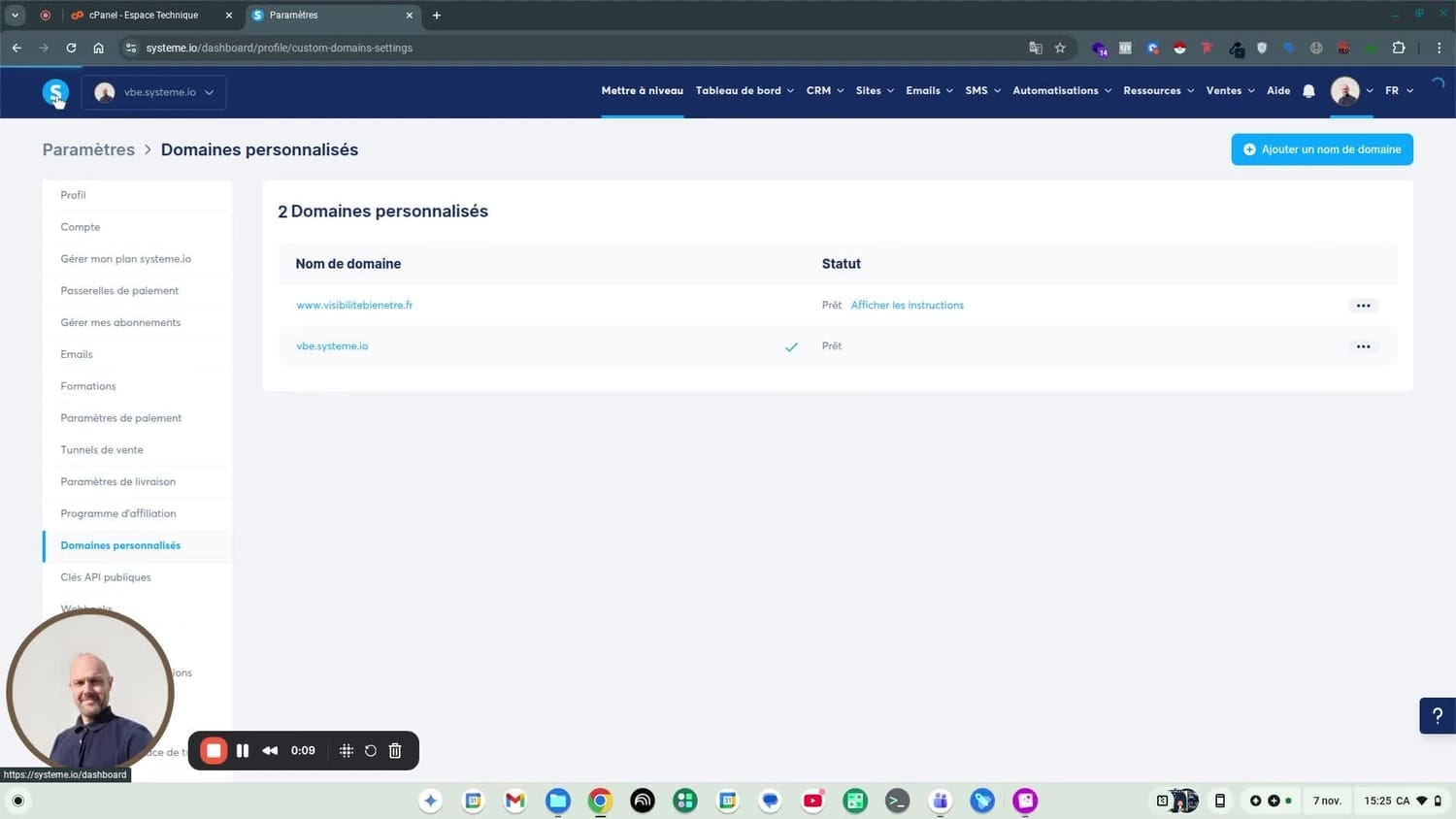Click the browser address bar
Image resolution: width=1456 pixels, height=819 pixels.
pos(582,48)
